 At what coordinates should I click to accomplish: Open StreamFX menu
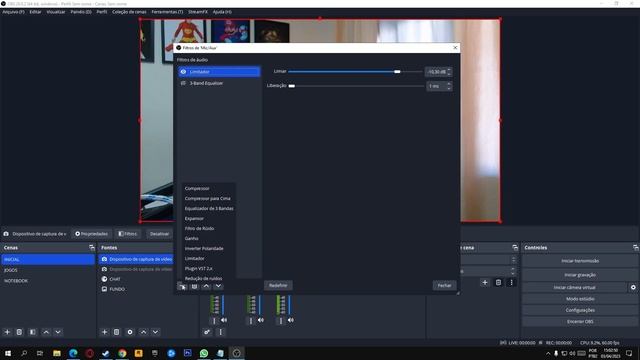[198, 12]
